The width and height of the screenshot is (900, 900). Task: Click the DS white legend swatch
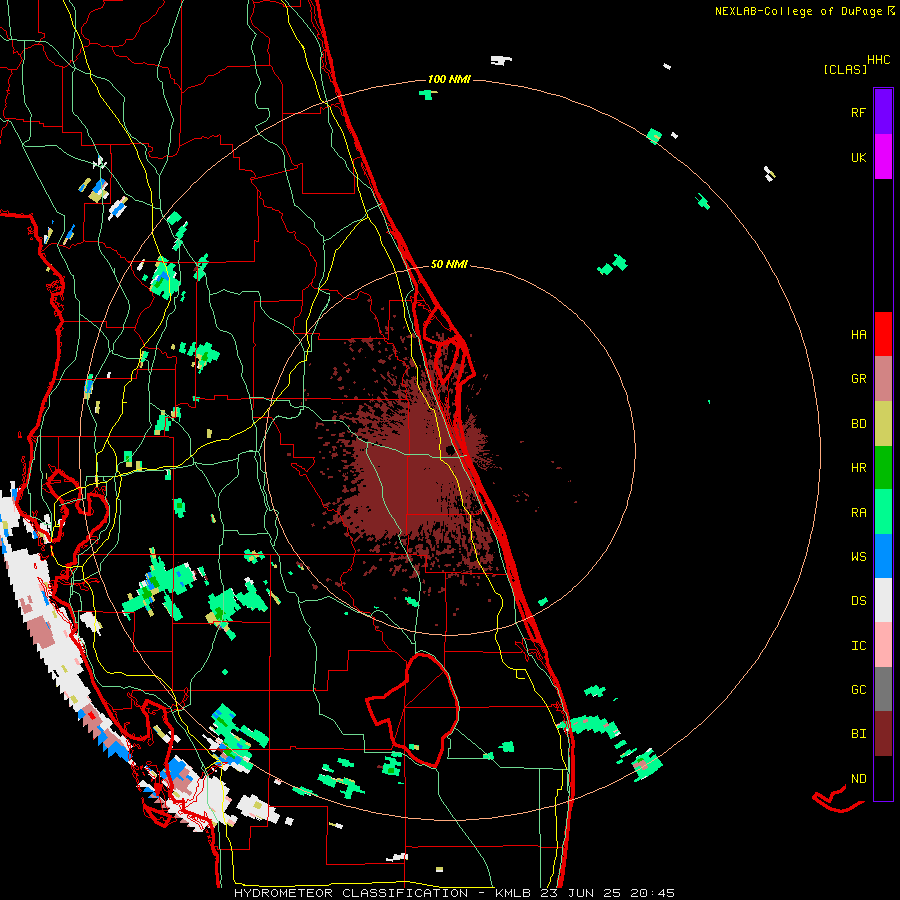(x=883, y=600)
